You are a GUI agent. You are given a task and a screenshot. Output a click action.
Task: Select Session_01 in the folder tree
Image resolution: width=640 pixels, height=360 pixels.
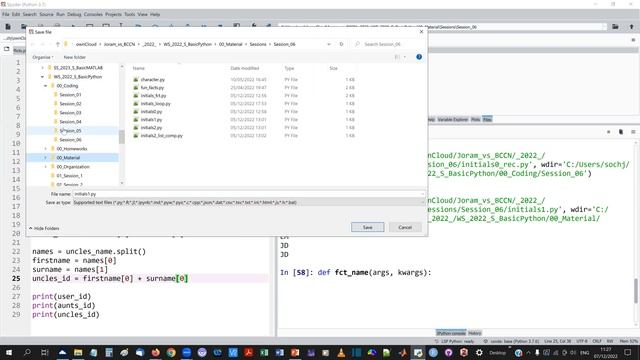tap(70, 95)
